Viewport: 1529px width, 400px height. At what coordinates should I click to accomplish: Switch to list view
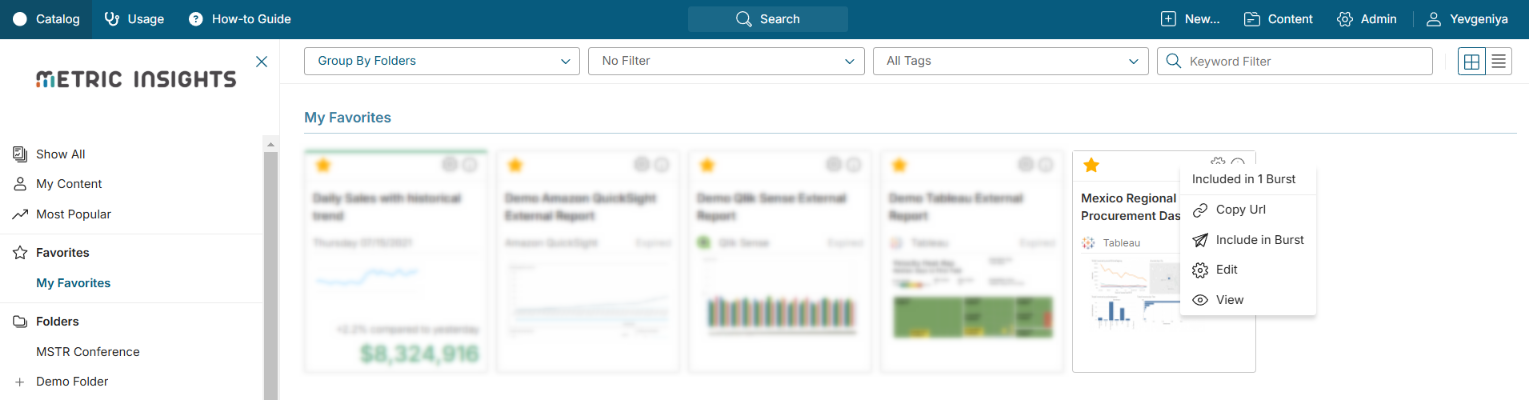click(x=1499, y=62)
